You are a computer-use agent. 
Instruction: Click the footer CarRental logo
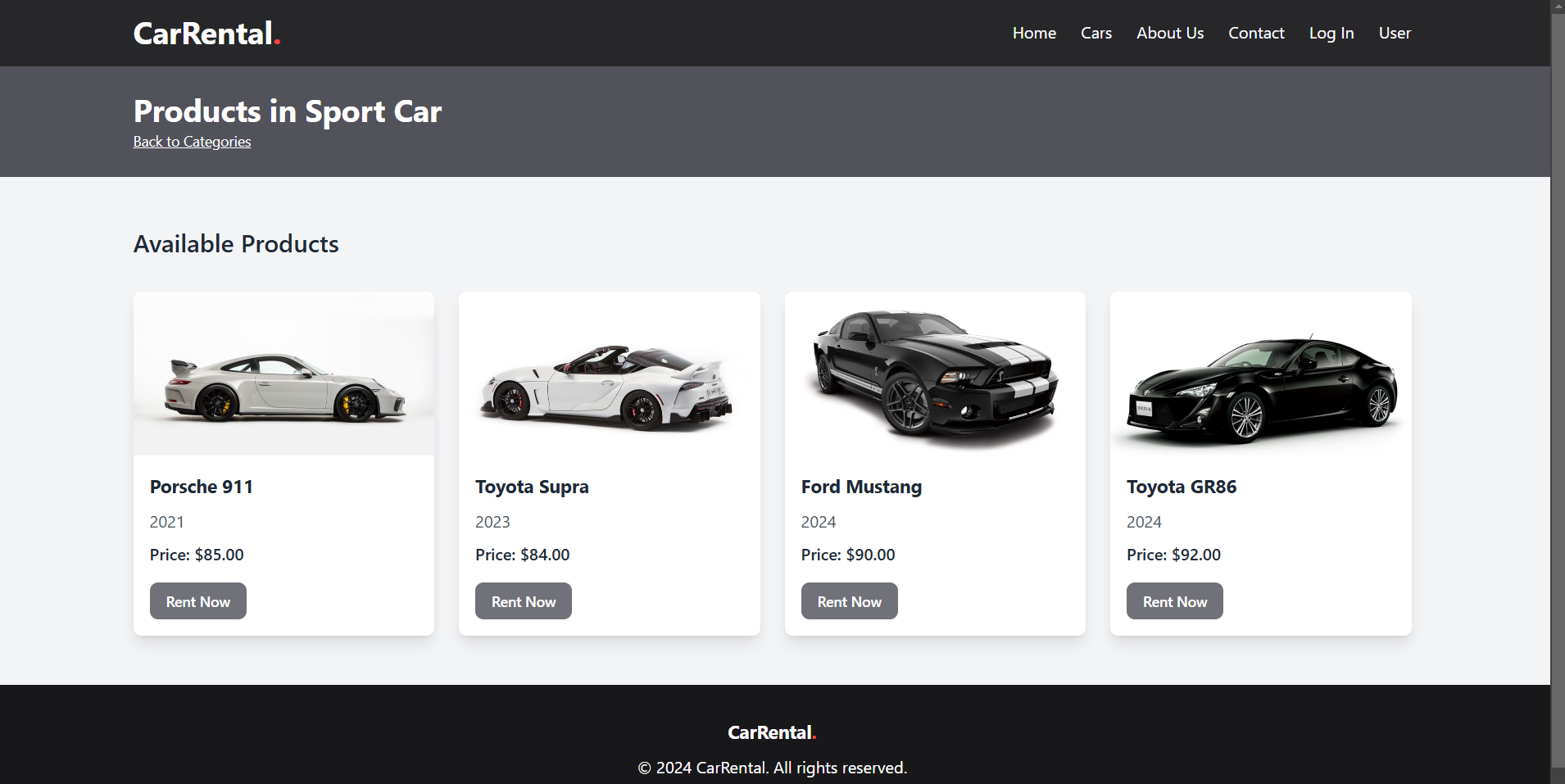click(x=772, y=732)
